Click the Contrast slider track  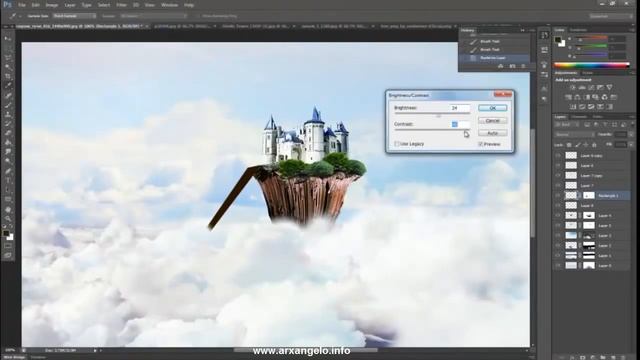432,130
